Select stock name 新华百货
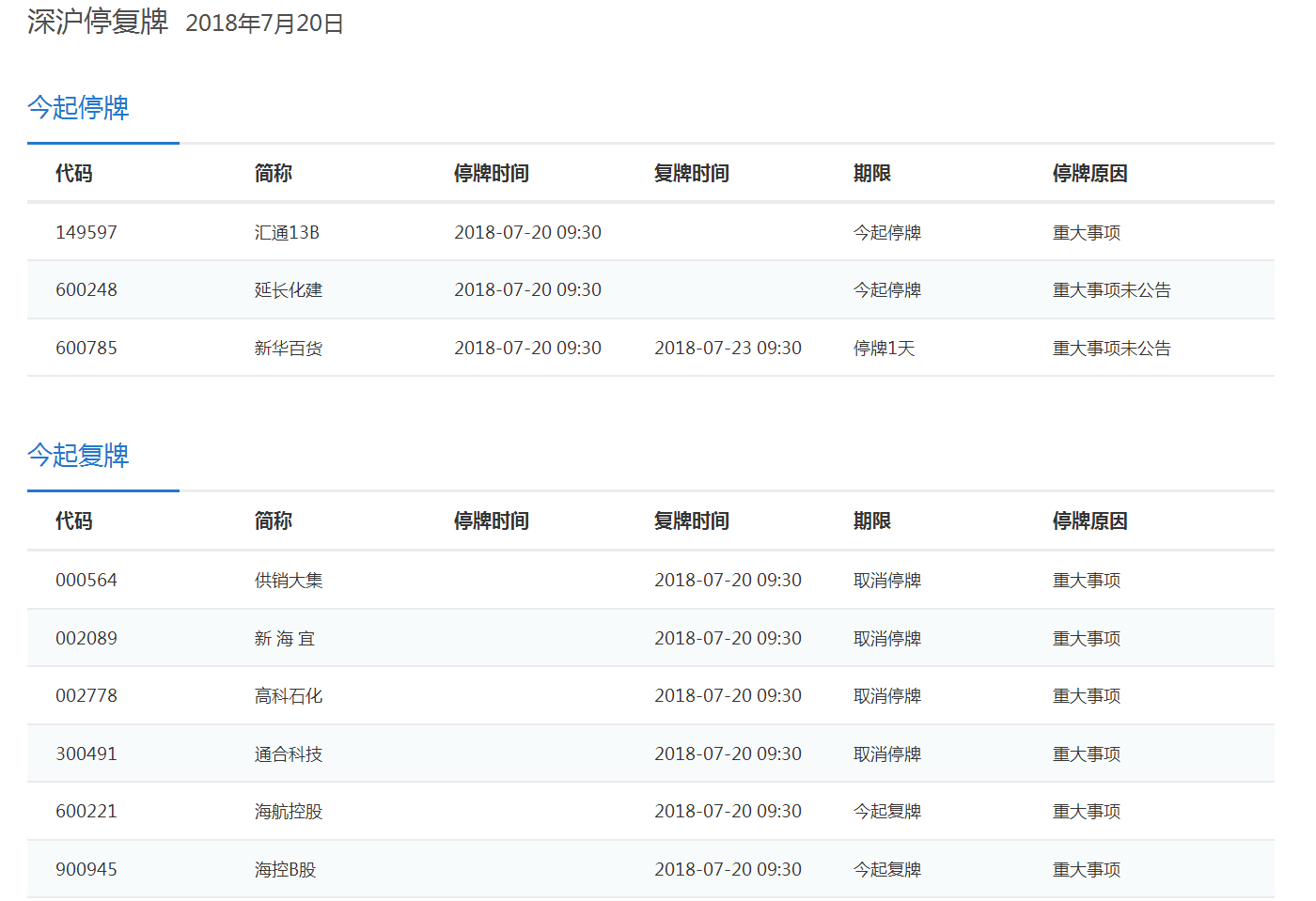 coord(288,349)
